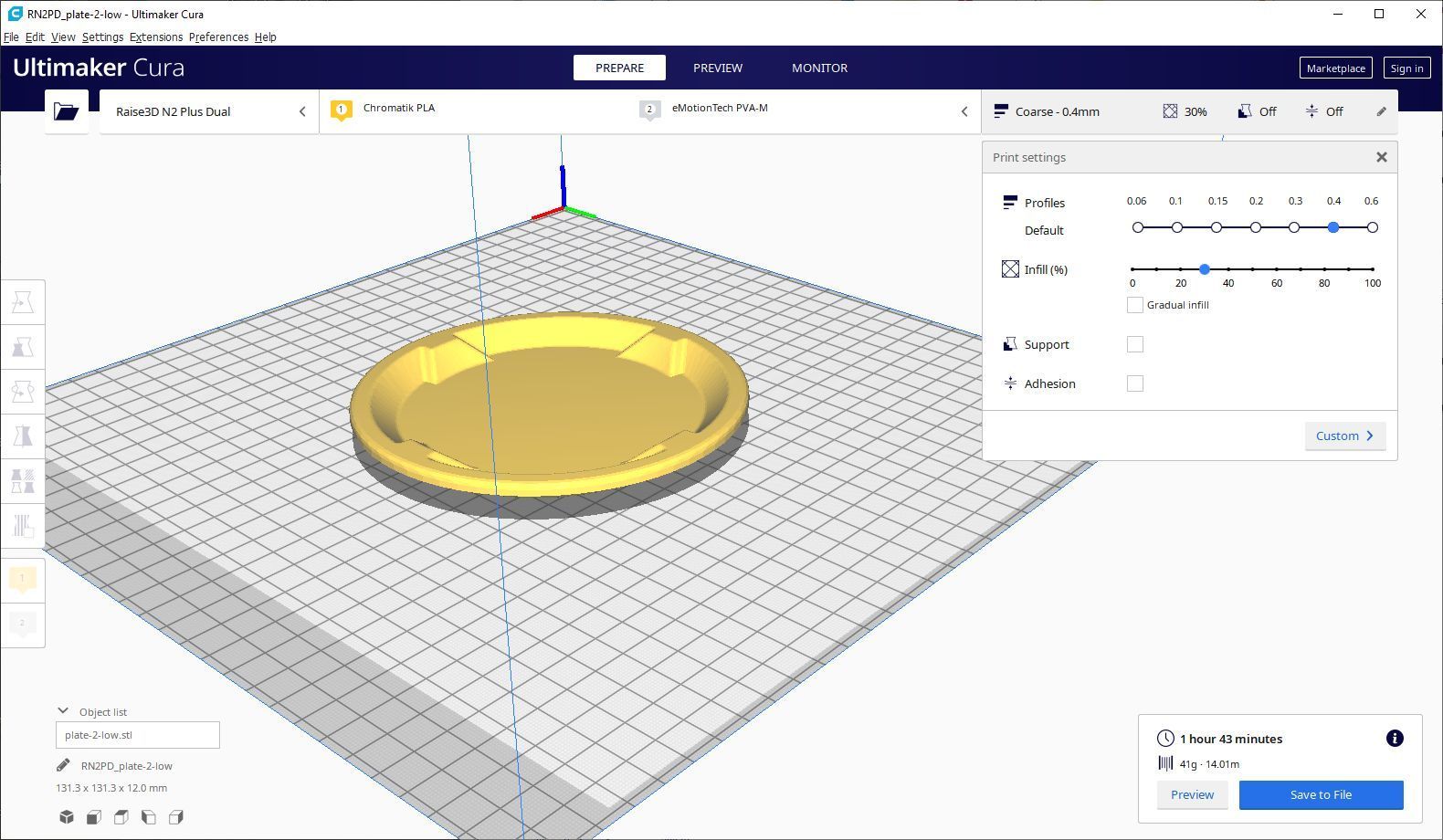Enable the Support checkbox

click(x=1134, y=344)
